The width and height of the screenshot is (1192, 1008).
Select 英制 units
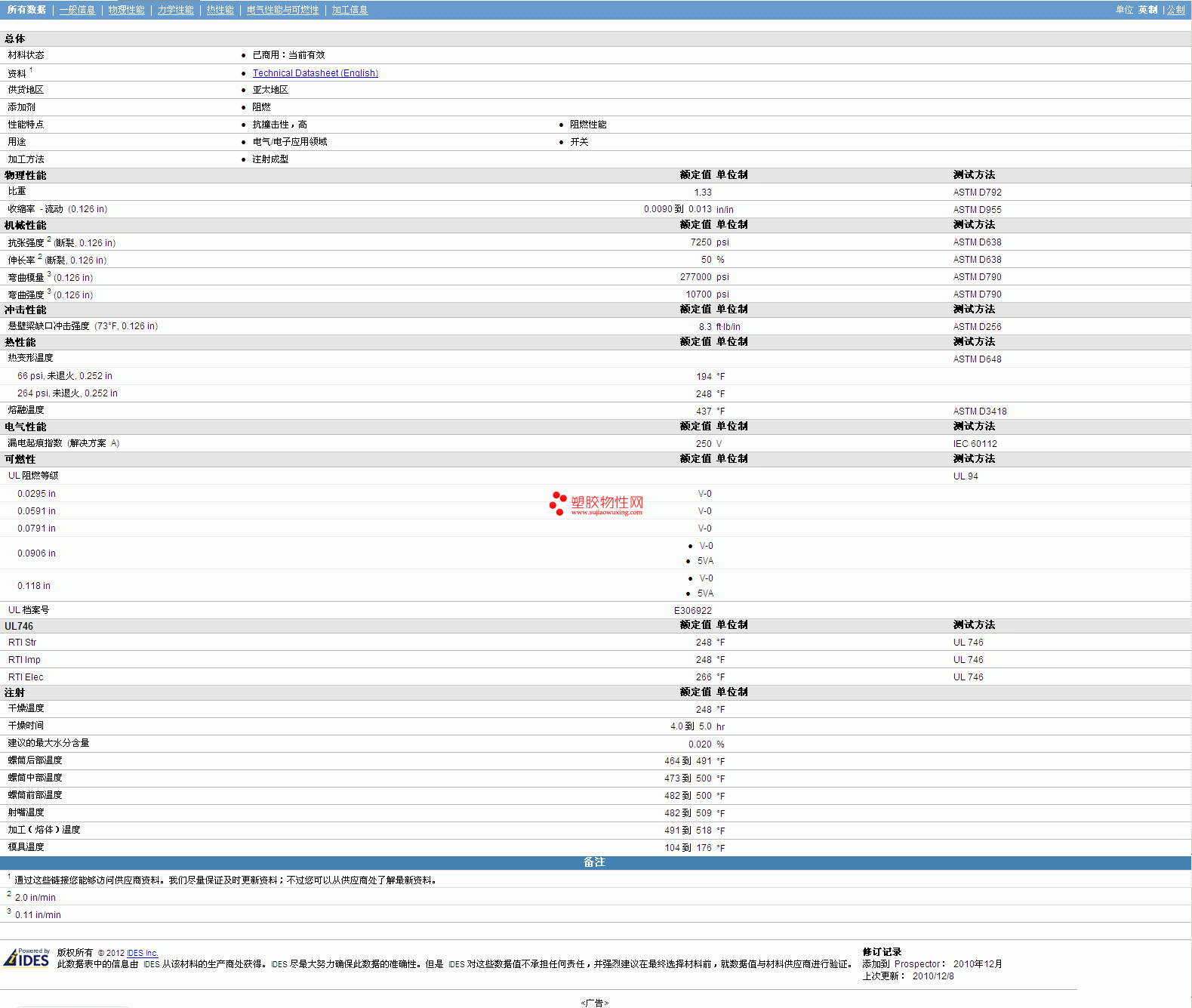coord(1147,10)
